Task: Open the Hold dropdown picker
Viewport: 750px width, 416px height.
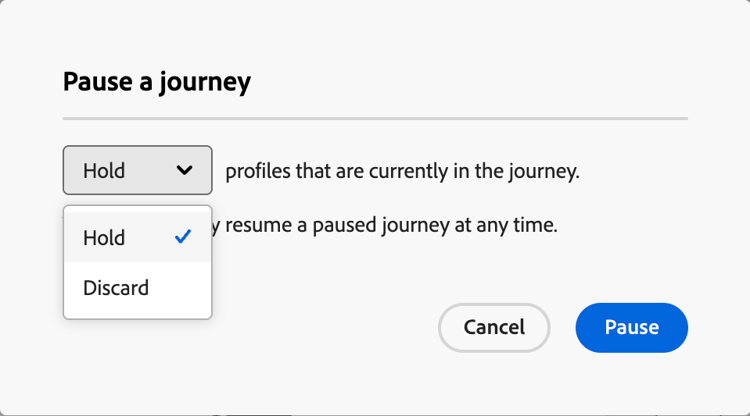Action: tap(137, 170)
